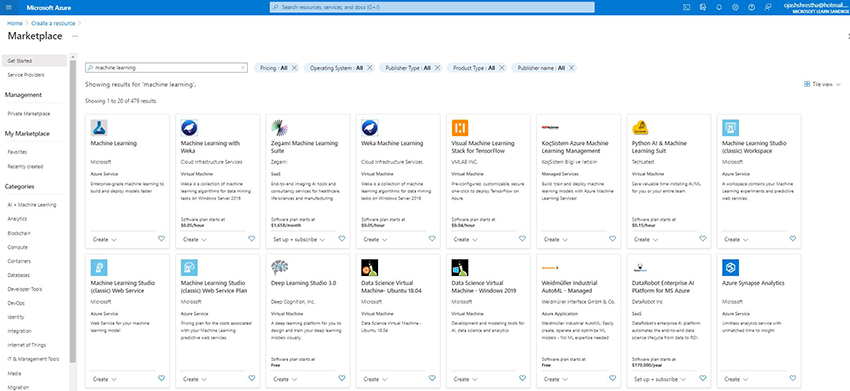Expand Create dropdown on Machine Learning tile
Image resolution: width=850 pixels, height=391 pixels.
tap(105, 239)
